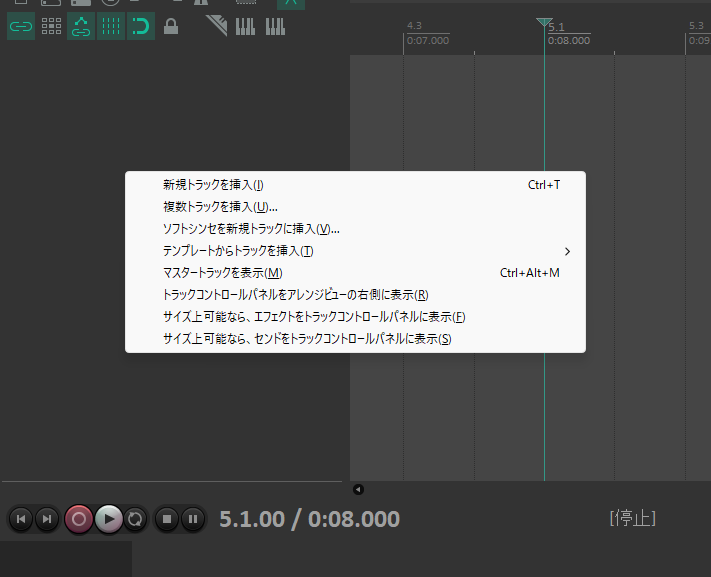Toggle move envelope points with items
Viewport: 711px width, 577px height.
[81, 26]
